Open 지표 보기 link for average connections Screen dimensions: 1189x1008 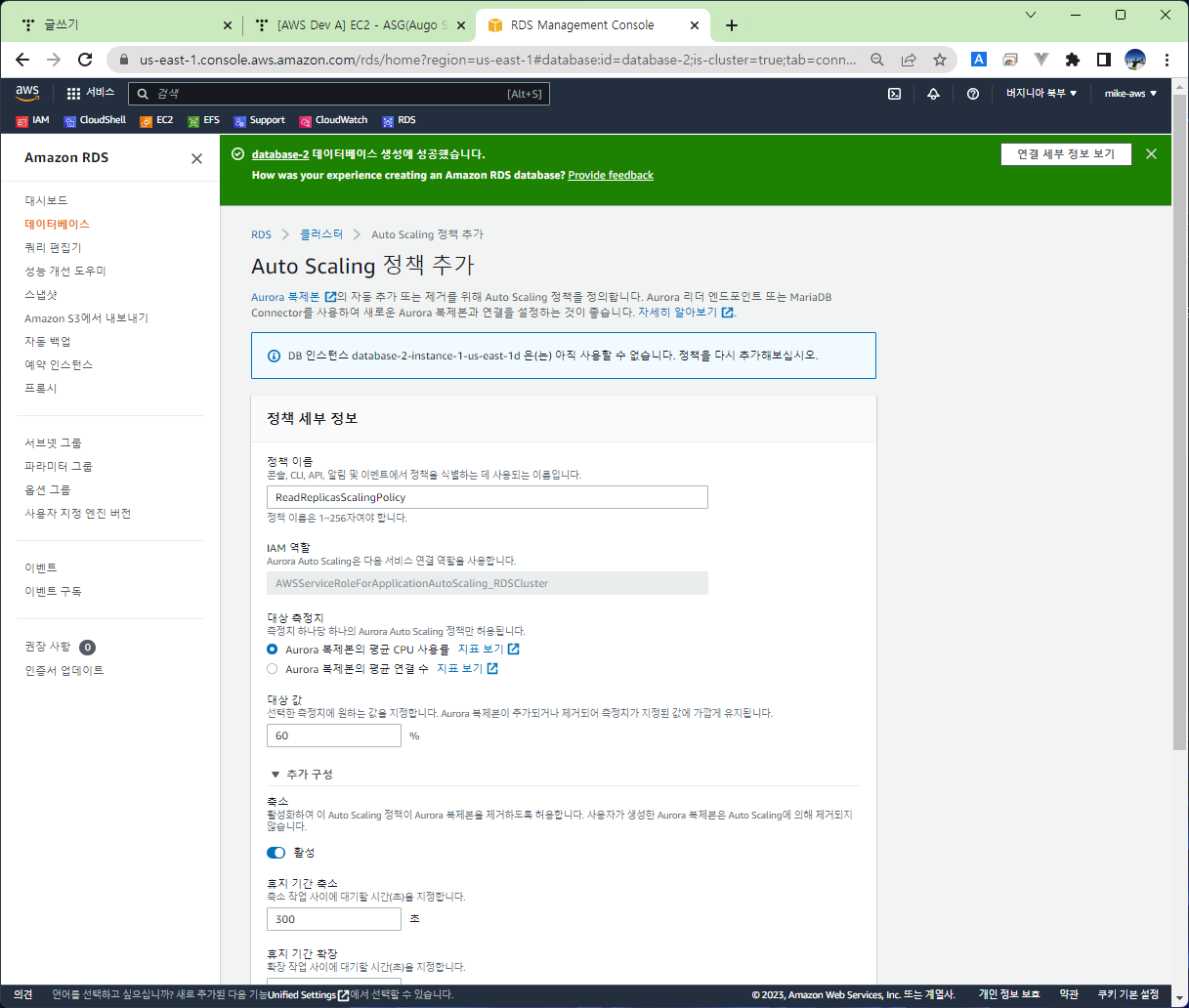click(467, 668)
